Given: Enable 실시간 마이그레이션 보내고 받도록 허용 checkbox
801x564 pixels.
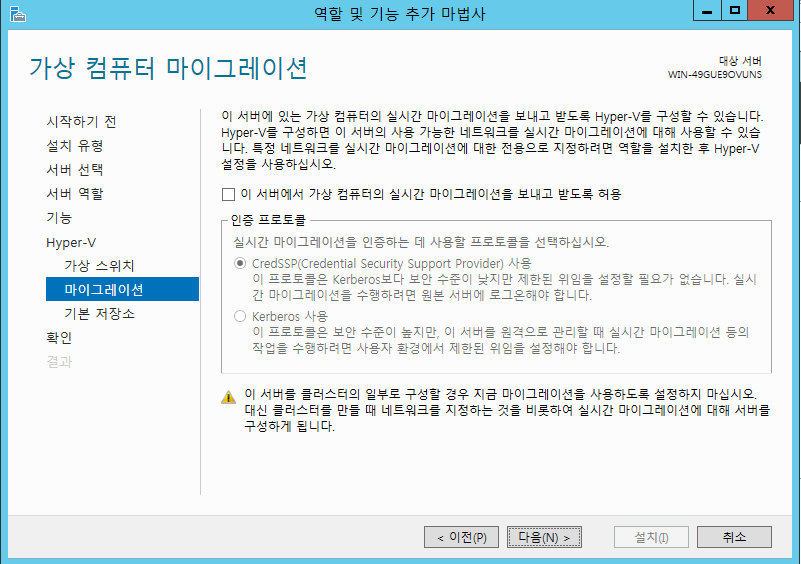Looking at the screenshot, I should 228,194.
